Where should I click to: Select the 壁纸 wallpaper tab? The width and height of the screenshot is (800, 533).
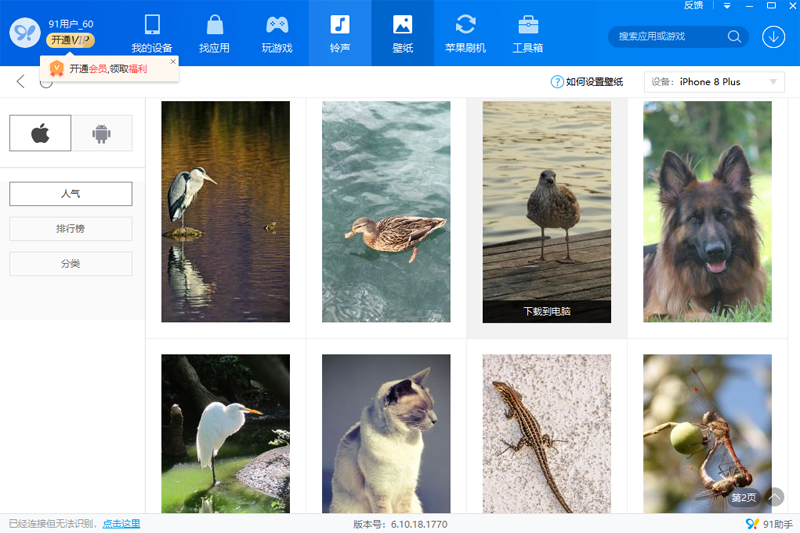tap(402, 32)
